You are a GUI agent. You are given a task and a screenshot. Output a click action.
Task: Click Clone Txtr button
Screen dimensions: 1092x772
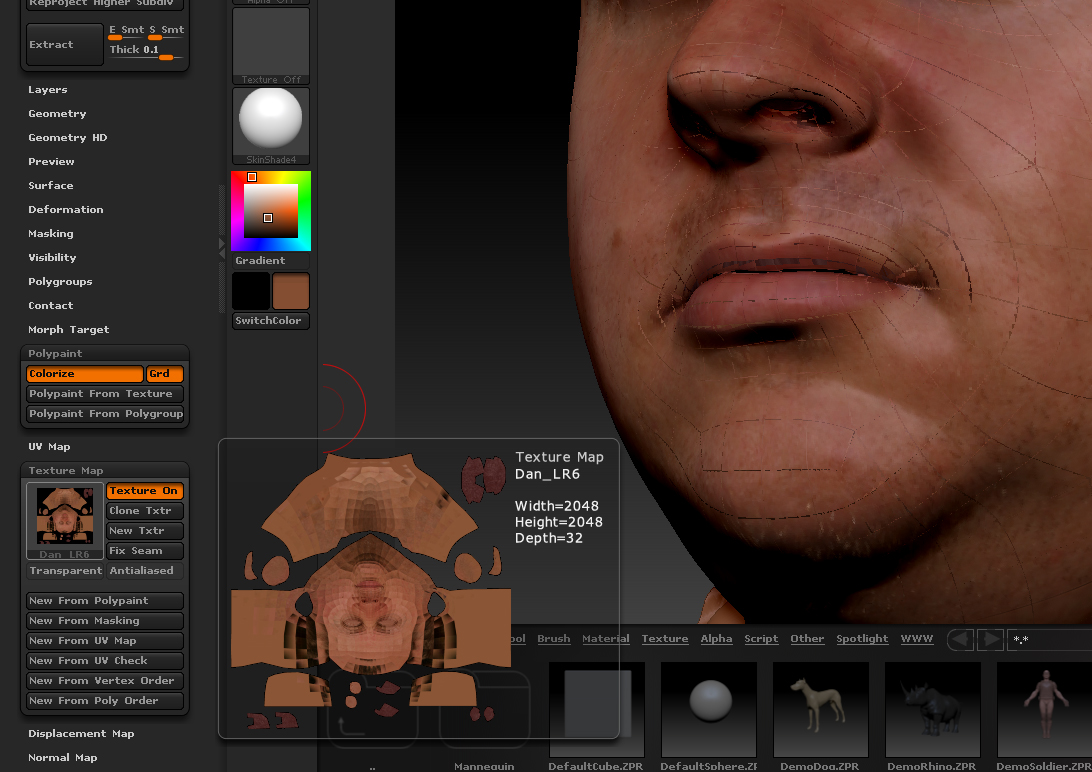[x=145, y=511]
